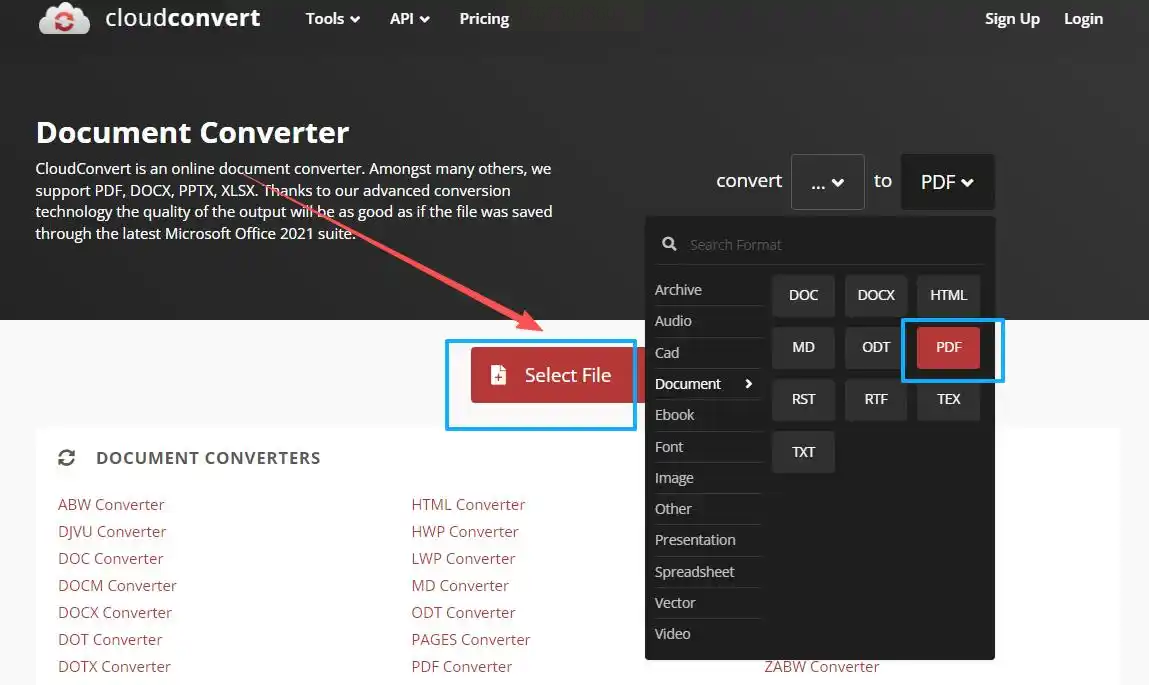Choose the TEX format button
This screenshot has width=1149, height=685.
click(948, 399)
